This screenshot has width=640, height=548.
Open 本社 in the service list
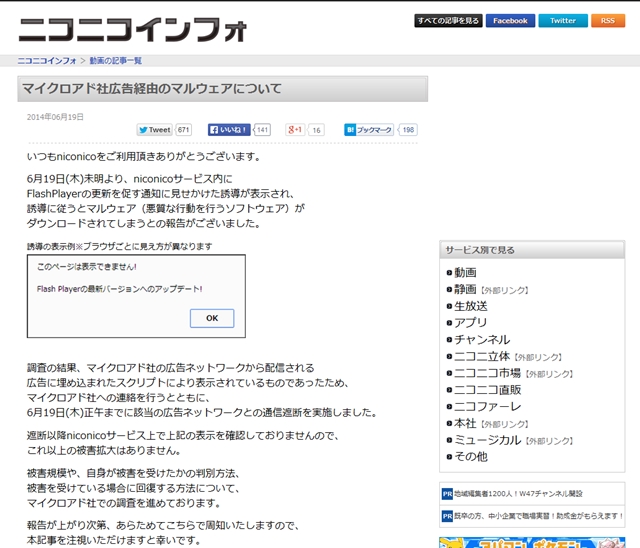[x=465, y=423]
